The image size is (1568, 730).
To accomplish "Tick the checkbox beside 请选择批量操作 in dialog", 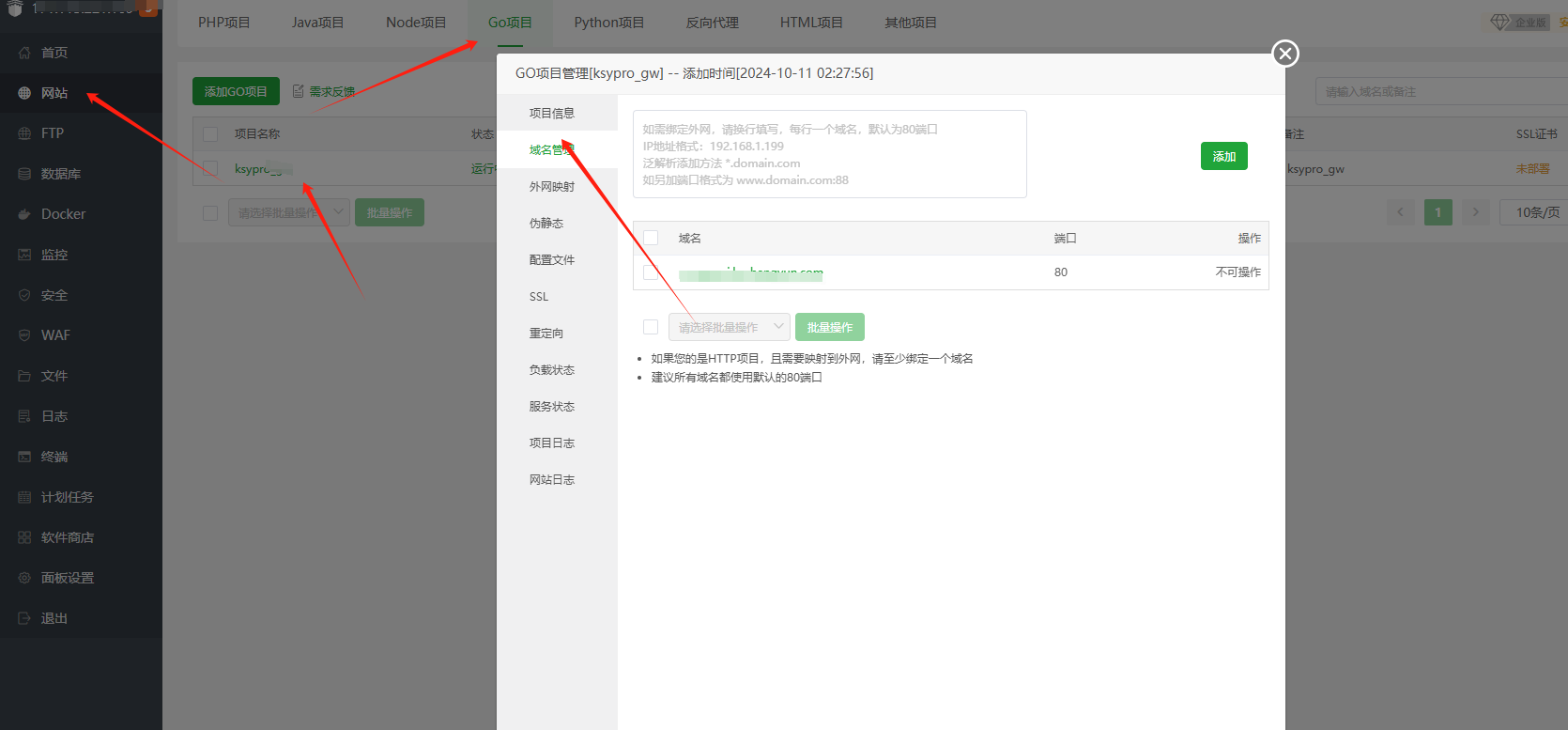I will (x=651, y=327).
